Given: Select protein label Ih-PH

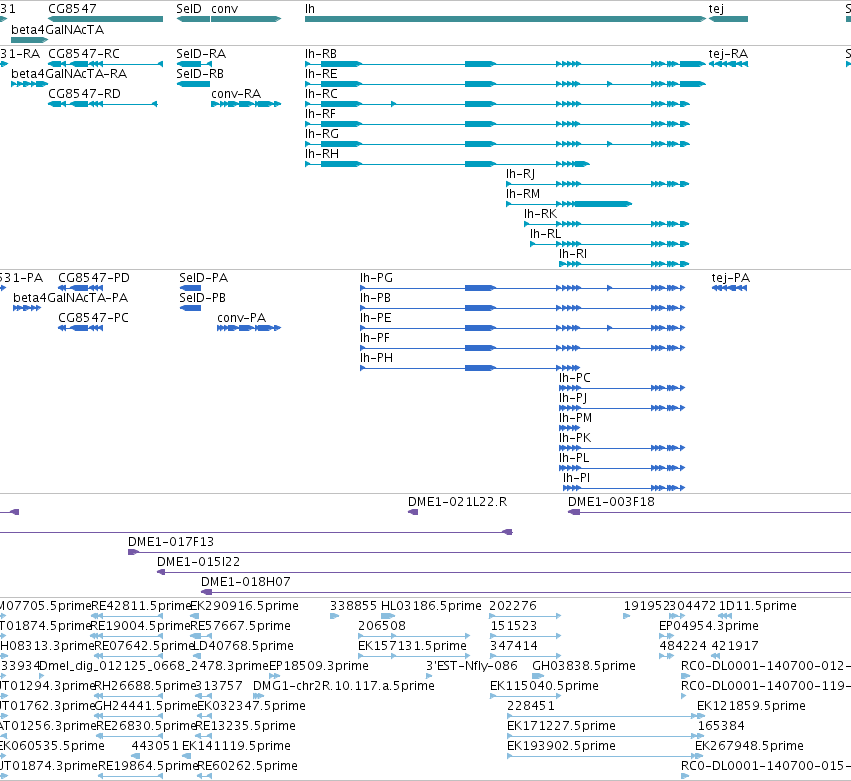Looking at the screenshot, I should pos(377,358).
